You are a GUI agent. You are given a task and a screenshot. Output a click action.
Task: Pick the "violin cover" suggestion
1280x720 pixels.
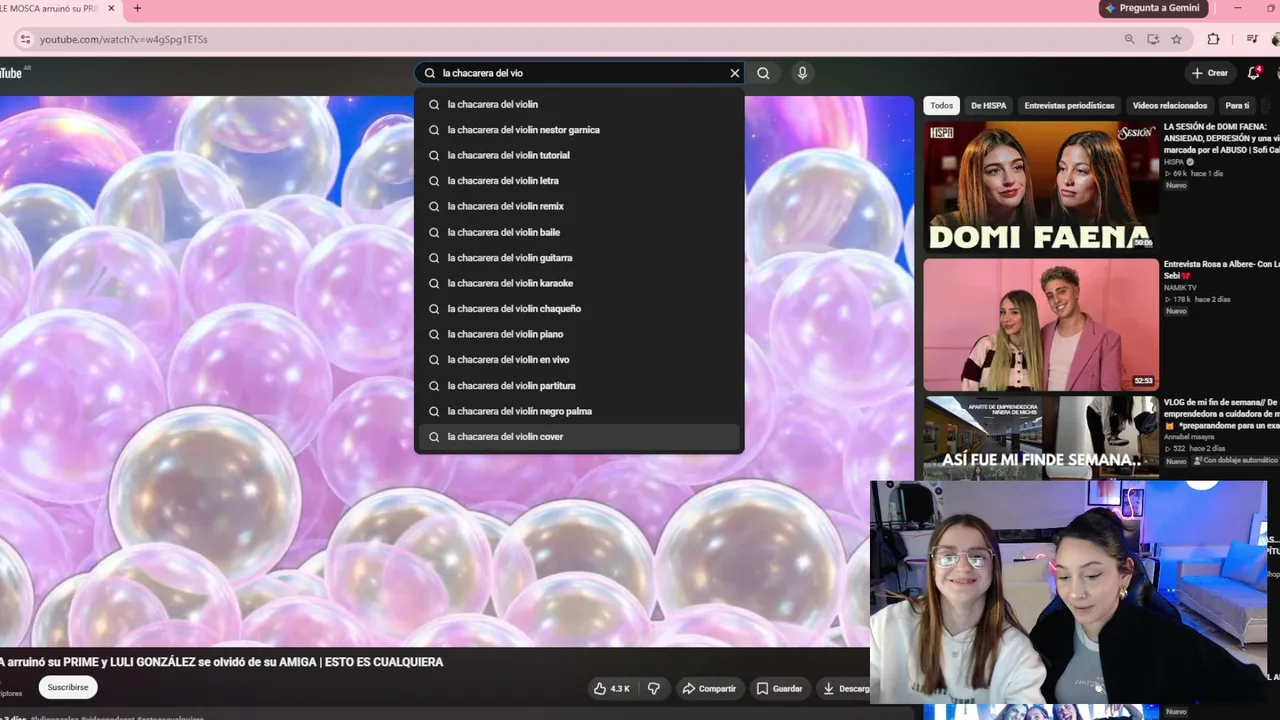point(579,437)
